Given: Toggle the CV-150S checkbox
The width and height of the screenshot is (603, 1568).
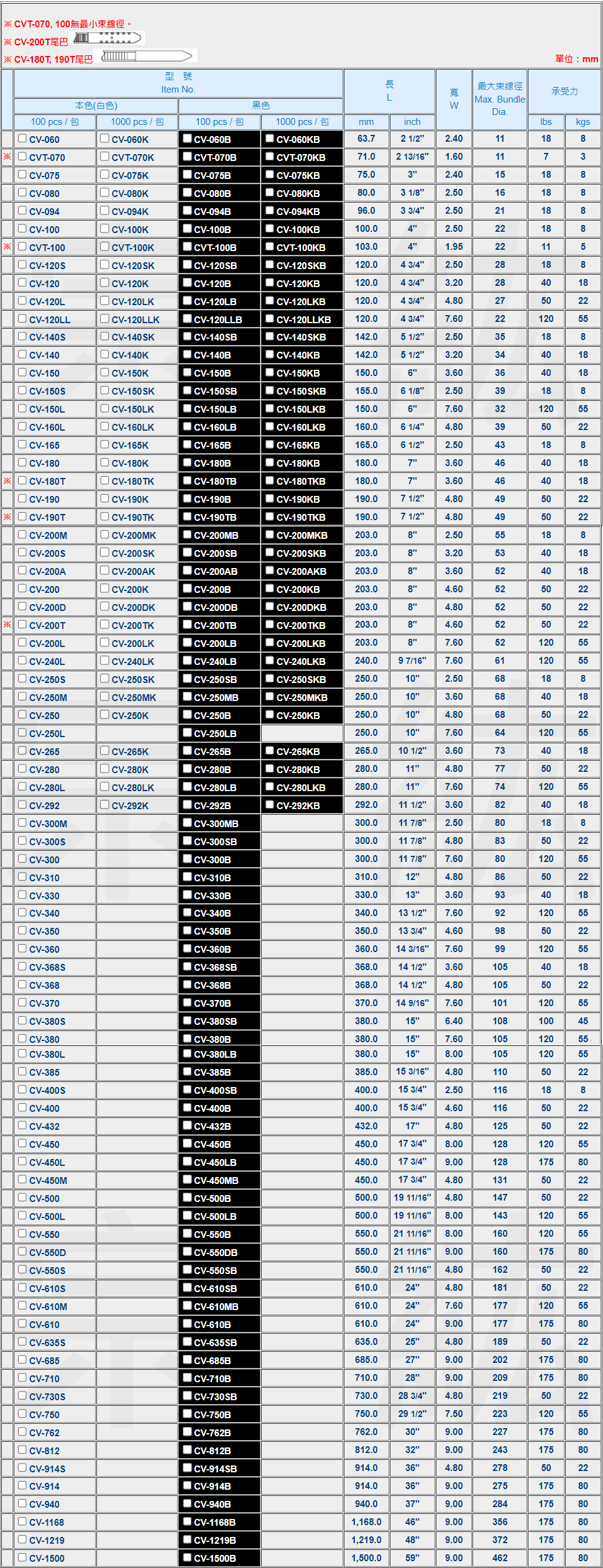Looking at the screenshot, I should (22, 391).
